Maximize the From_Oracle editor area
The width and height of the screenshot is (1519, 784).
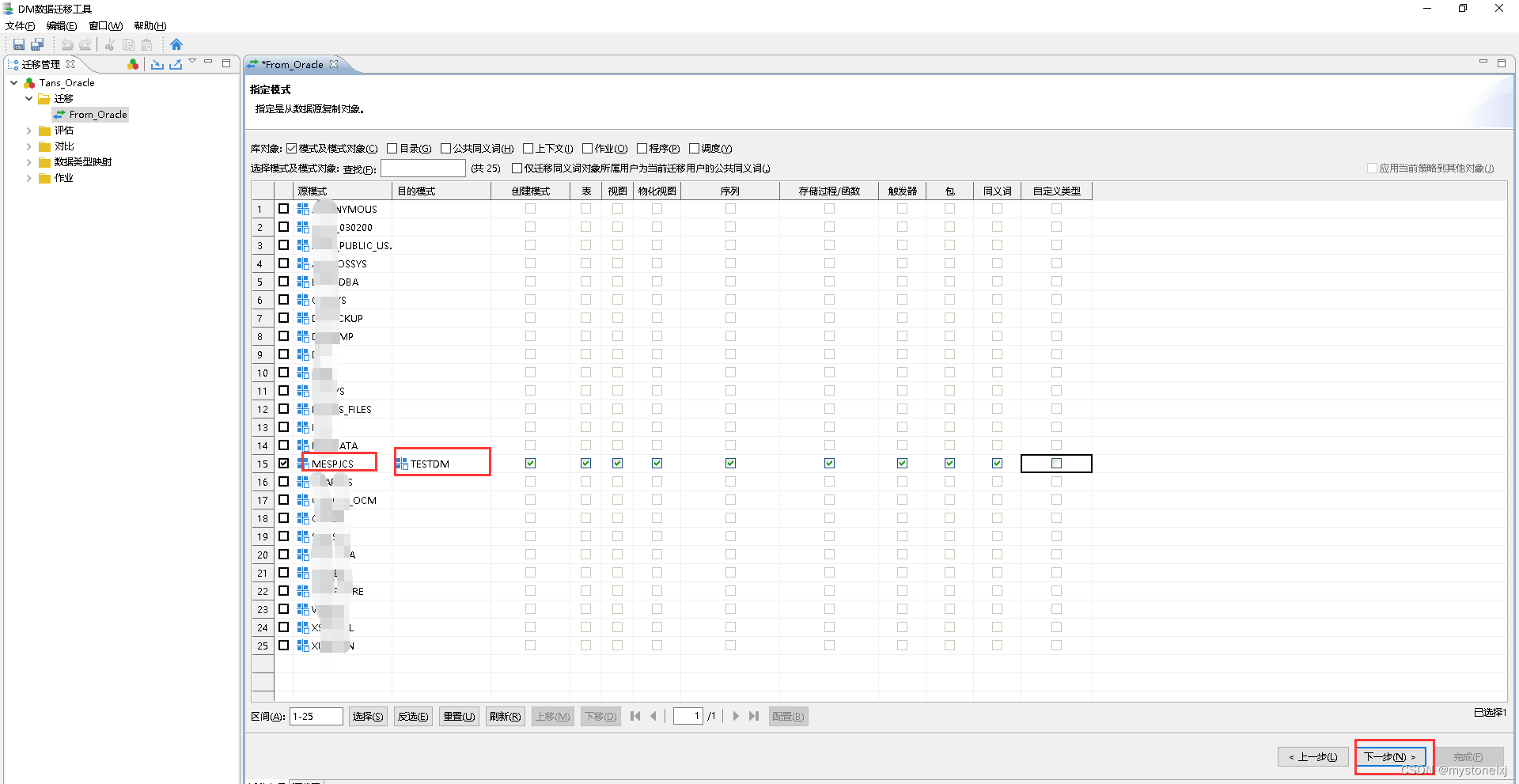[1502, 63]
